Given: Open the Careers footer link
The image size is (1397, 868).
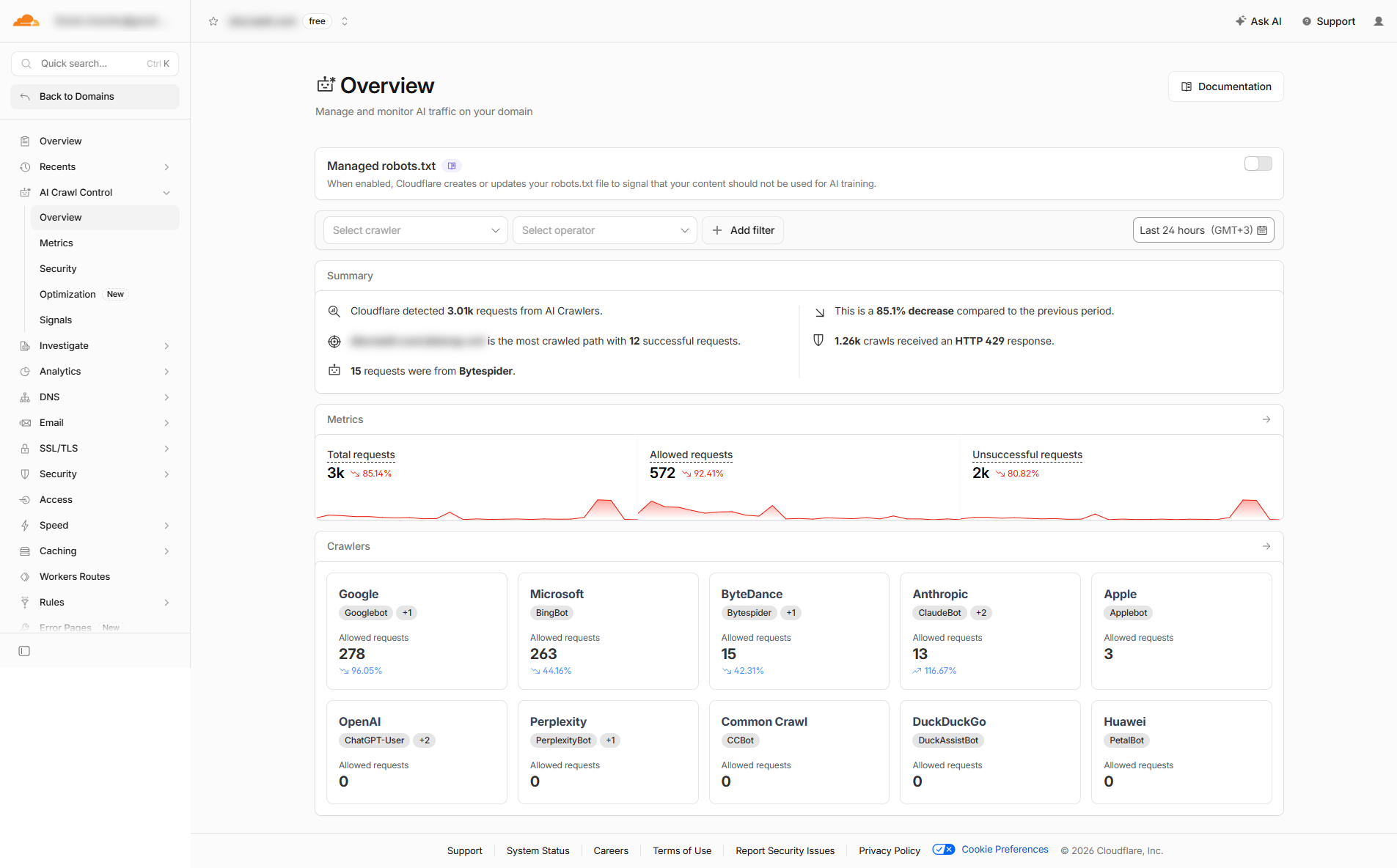Looking at the screenshot, I should (611, 850).
